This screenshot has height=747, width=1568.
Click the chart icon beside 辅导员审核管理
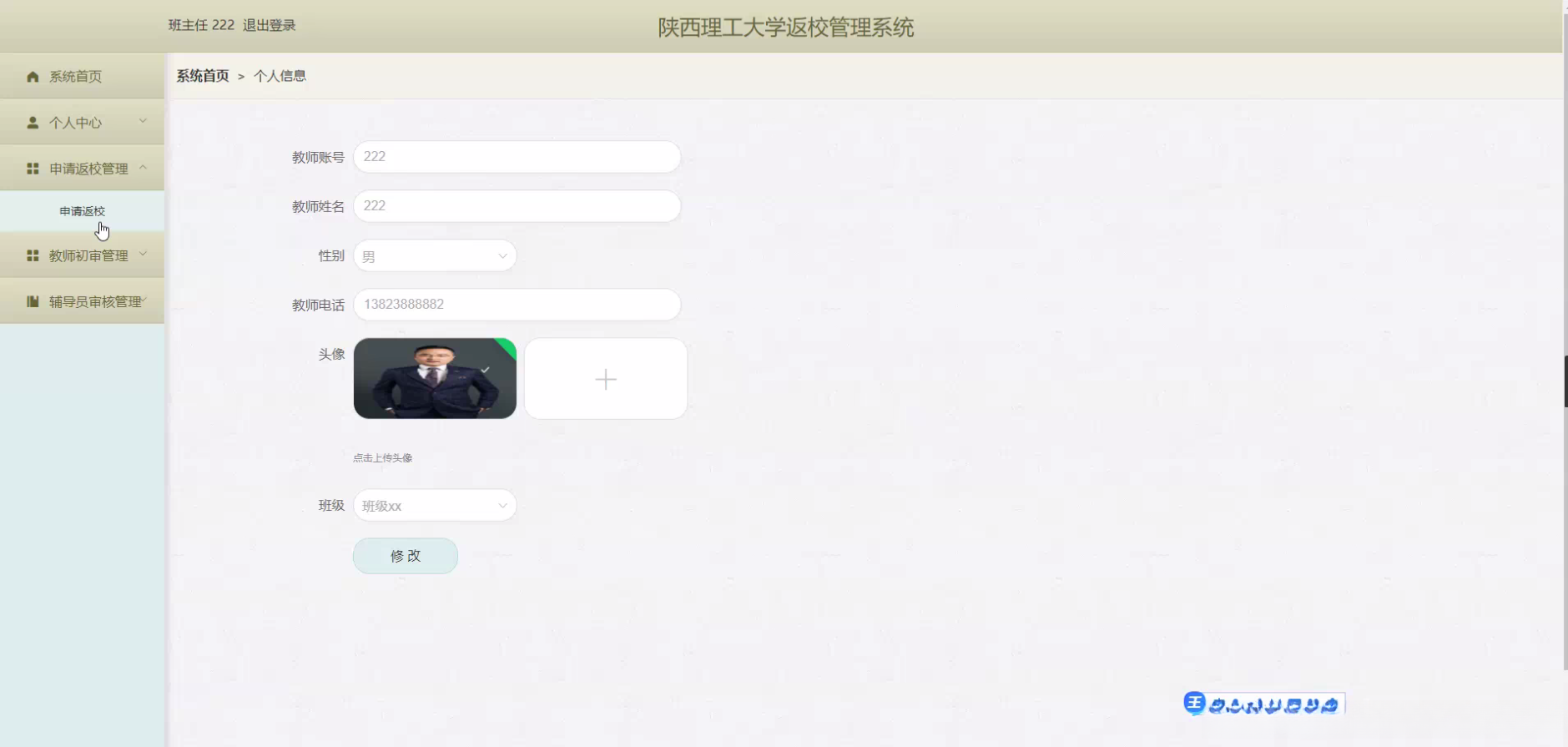coord(33,301)
